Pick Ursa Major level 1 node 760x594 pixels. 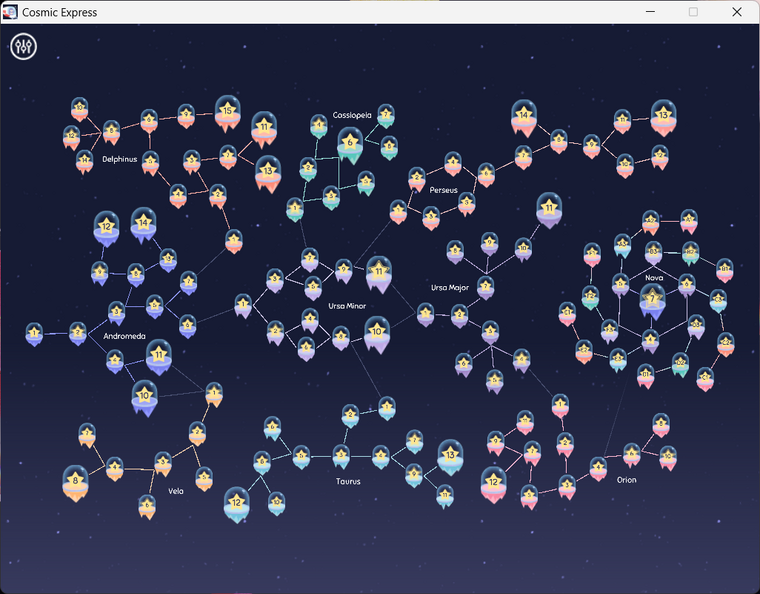pyautogui.click(x=426, y=315)
